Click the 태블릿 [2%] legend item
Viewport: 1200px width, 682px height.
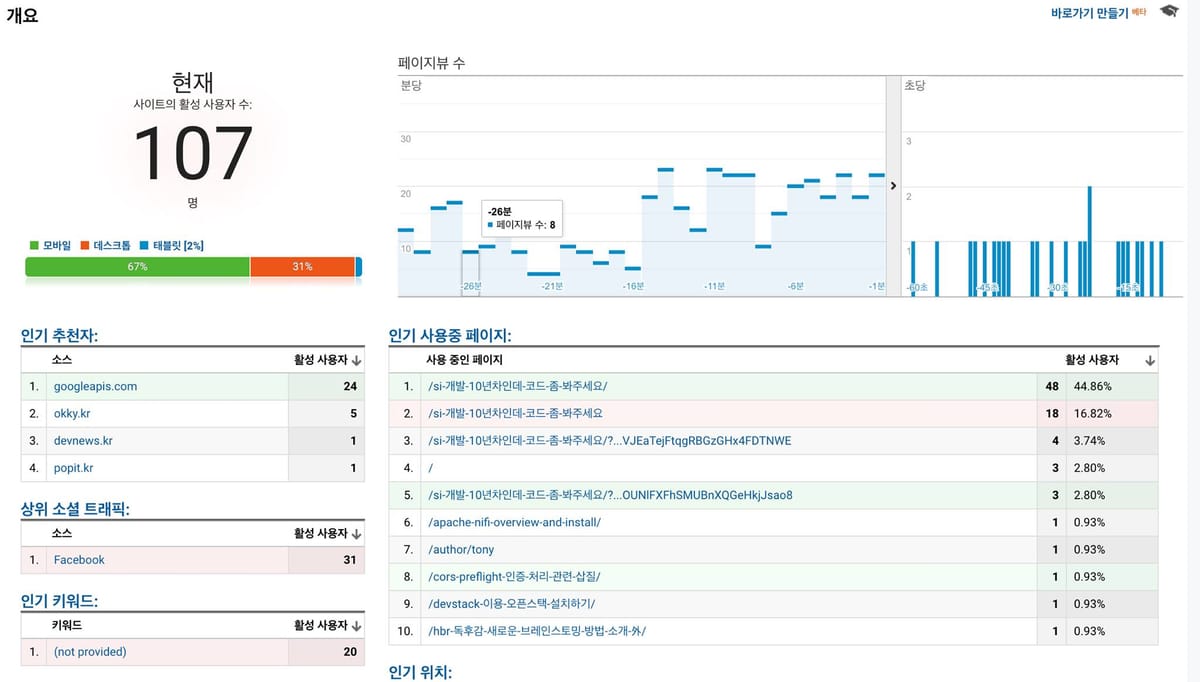click(x=174, y=245)
